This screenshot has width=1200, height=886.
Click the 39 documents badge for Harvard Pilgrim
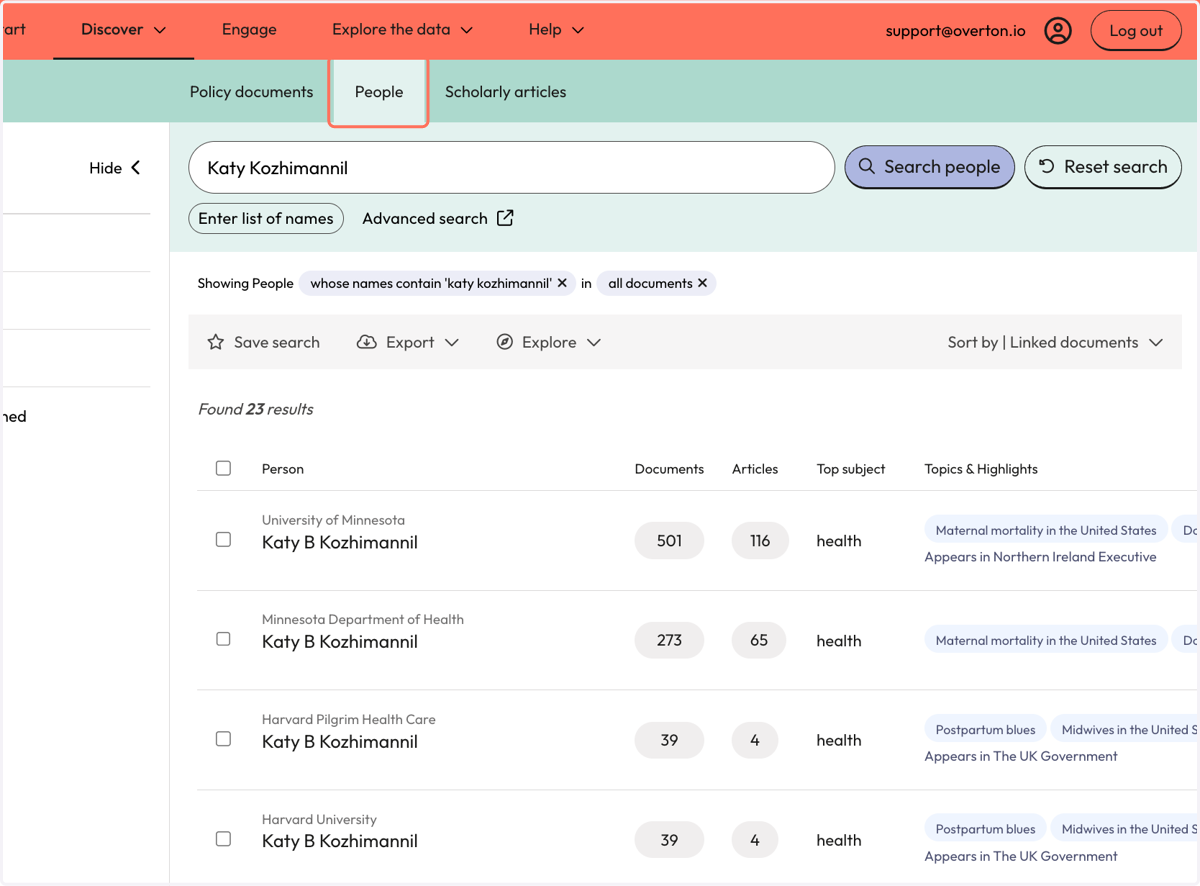669,740
